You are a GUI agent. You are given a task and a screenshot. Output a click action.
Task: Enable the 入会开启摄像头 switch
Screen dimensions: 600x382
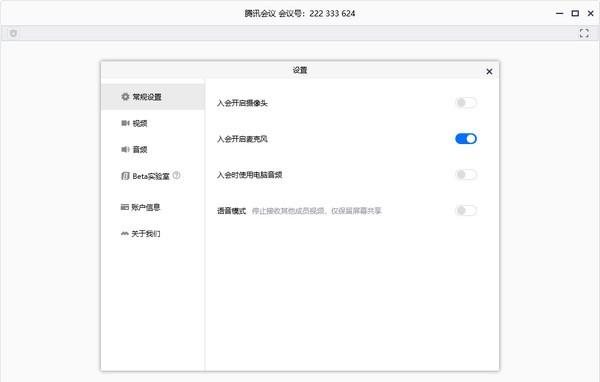pyautogui.click(x=466, y=103)
